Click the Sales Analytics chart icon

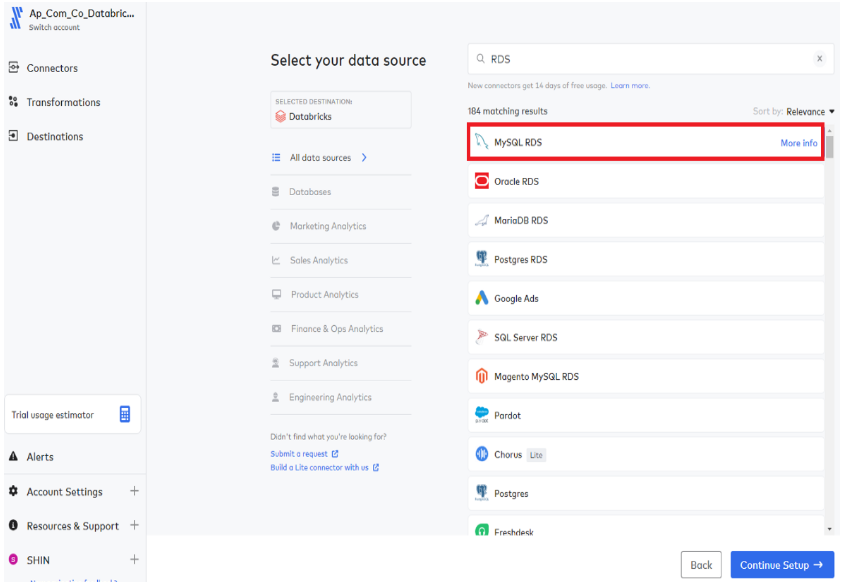click(x=276, y=260)
